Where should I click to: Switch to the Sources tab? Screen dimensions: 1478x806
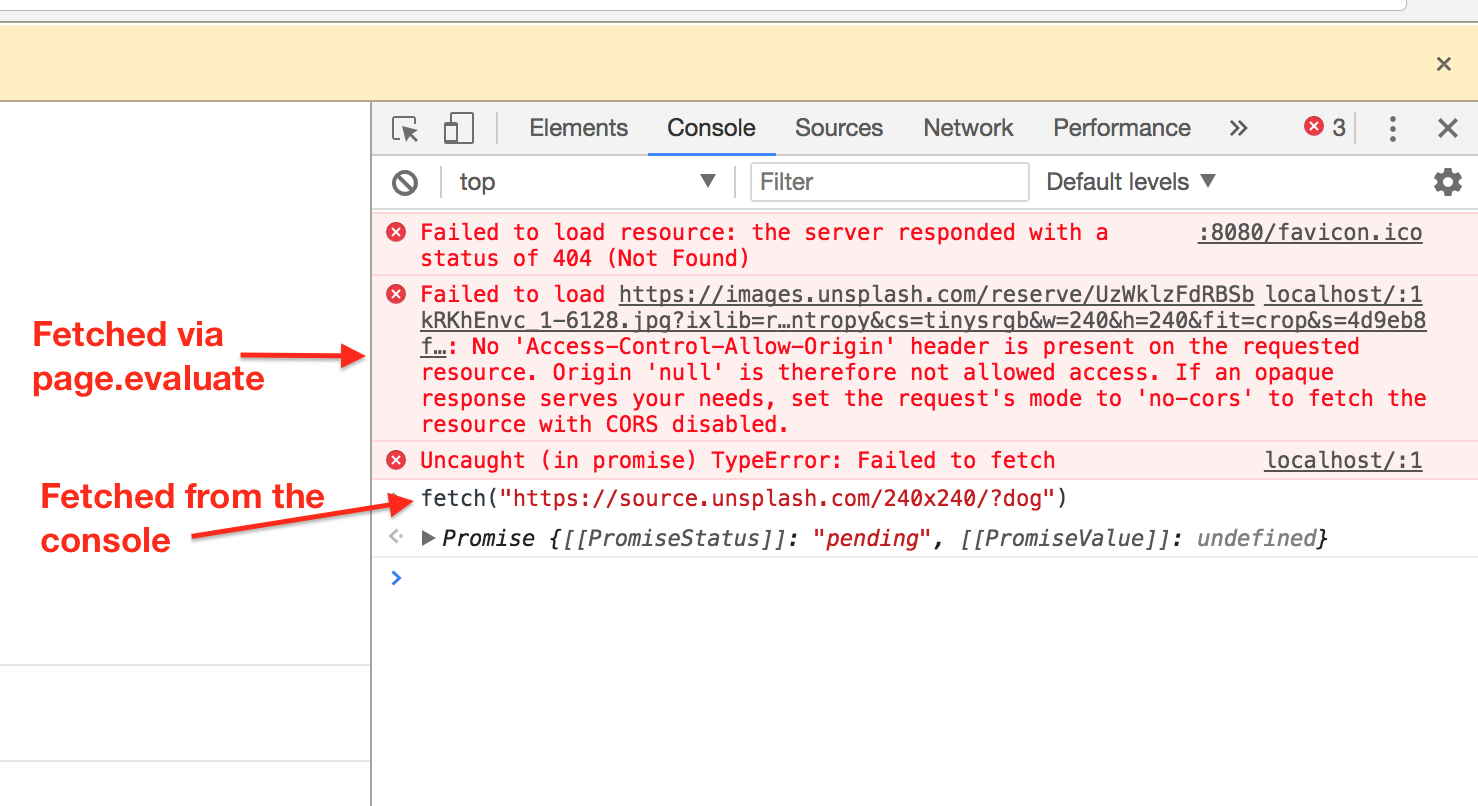click(x=838, y=128)
